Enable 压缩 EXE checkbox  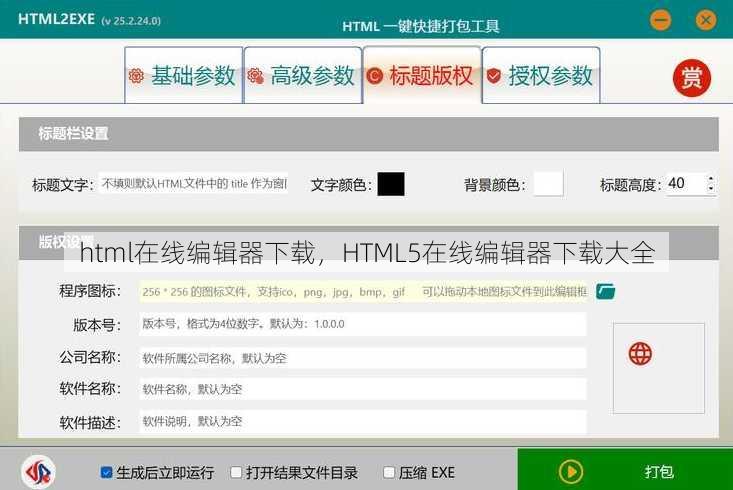tap(388, 473)
